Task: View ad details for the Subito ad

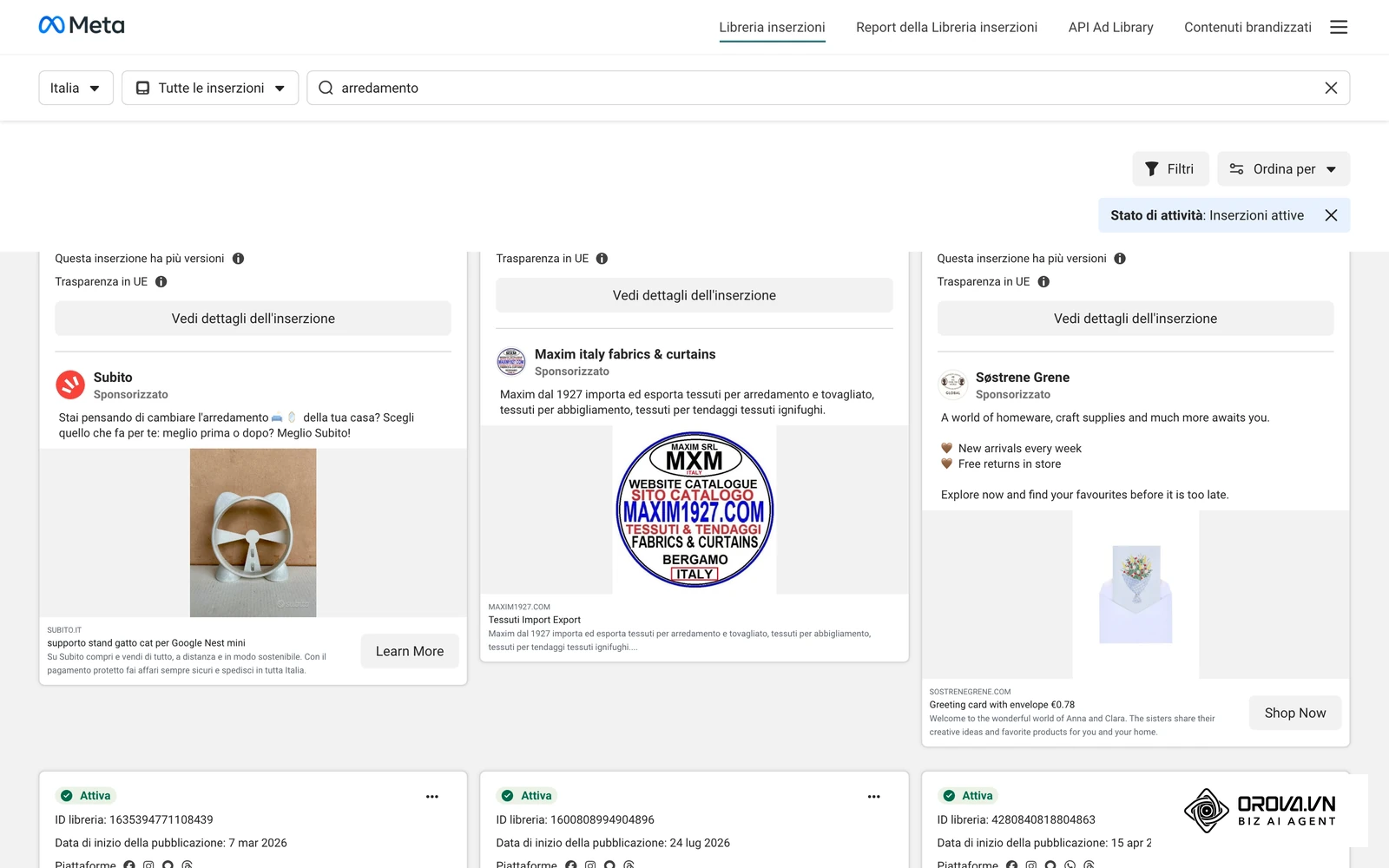Action: pos(253,319)
